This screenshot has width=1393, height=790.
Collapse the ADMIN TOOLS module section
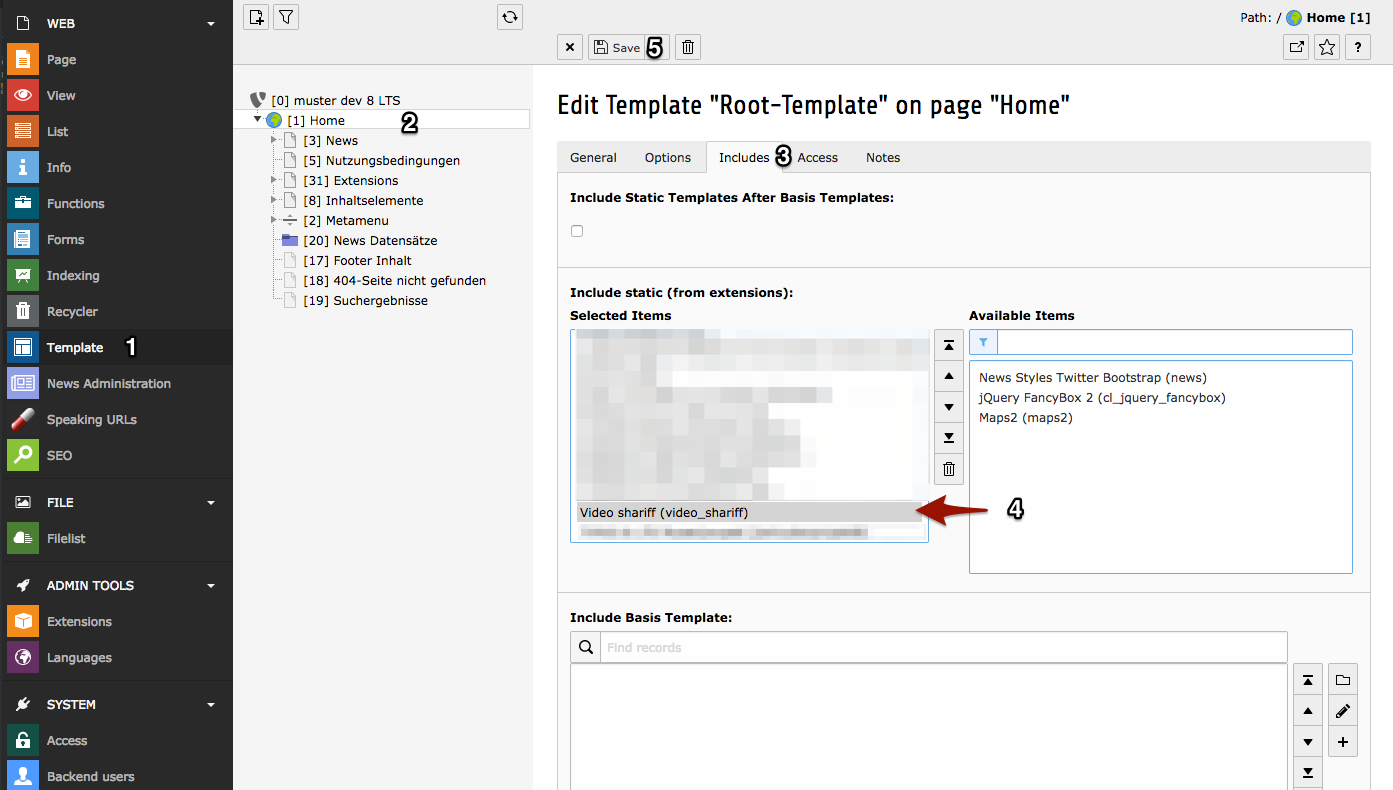[x=210, y=585]
